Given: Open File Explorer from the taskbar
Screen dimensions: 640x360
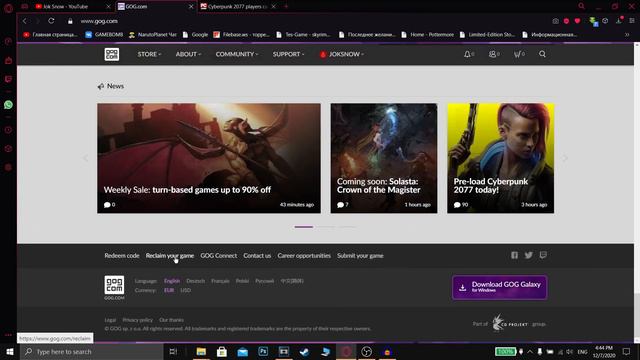Looking at the screenshot, I should (x=201, y=351).
